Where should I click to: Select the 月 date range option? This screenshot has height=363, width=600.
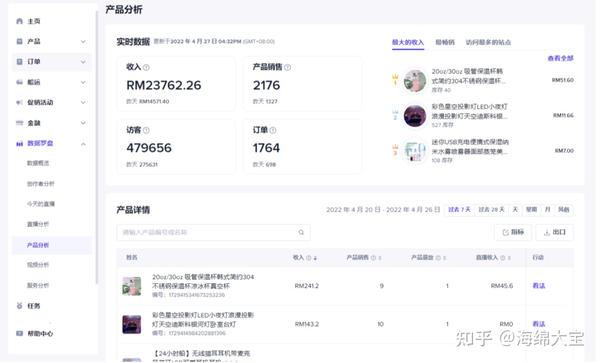(x=548, y=210)
